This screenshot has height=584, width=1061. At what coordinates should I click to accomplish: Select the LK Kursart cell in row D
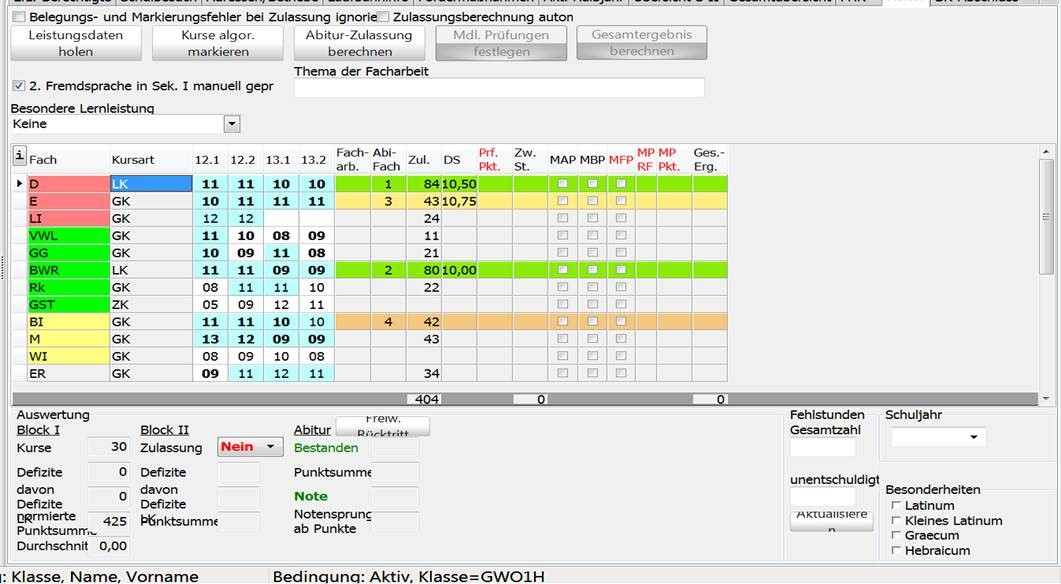pos(151,184)
